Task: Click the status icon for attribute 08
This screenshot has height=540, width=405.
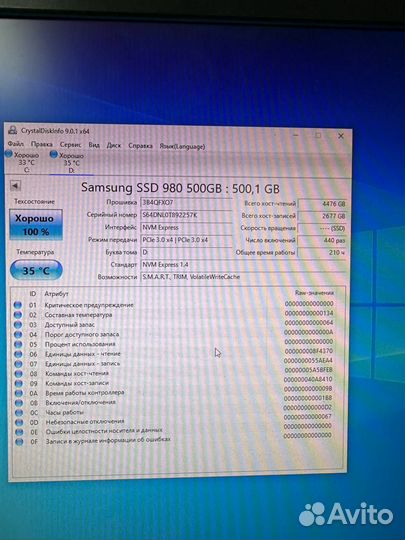Action: tap(19, 373)
